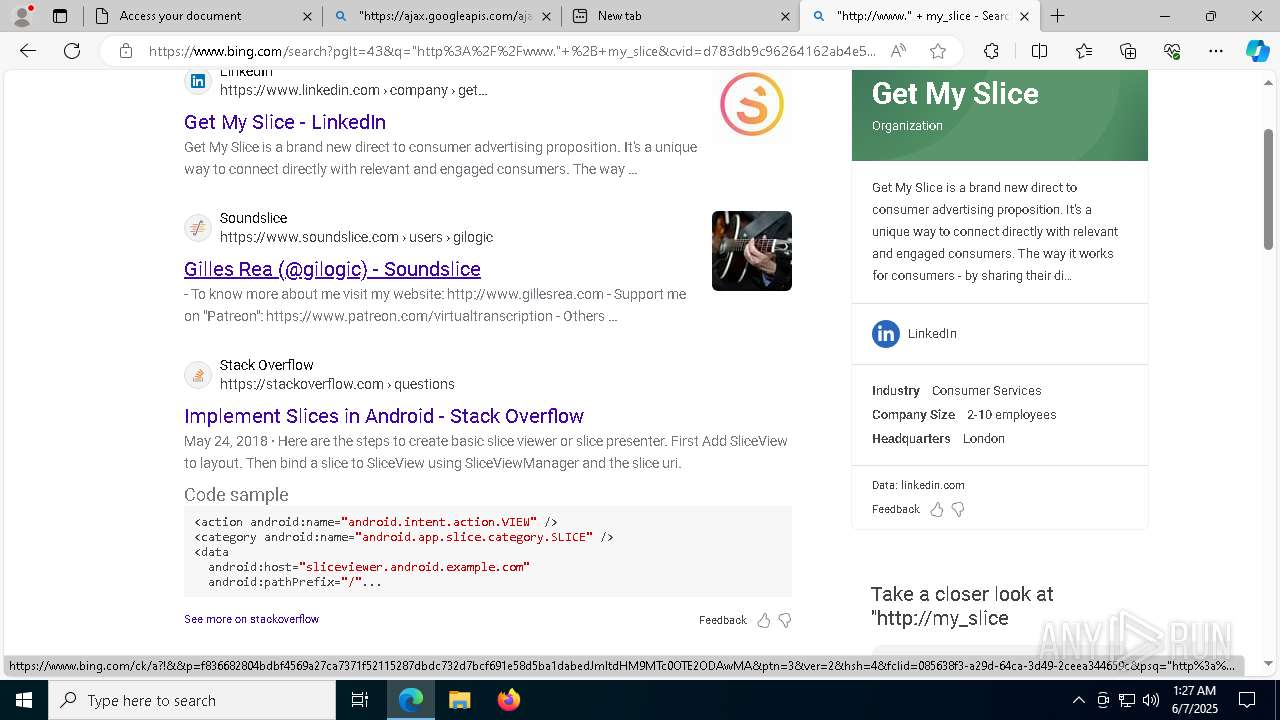
Task: Click the LinkedIn favicon in first result
Action: coord(198,81)
